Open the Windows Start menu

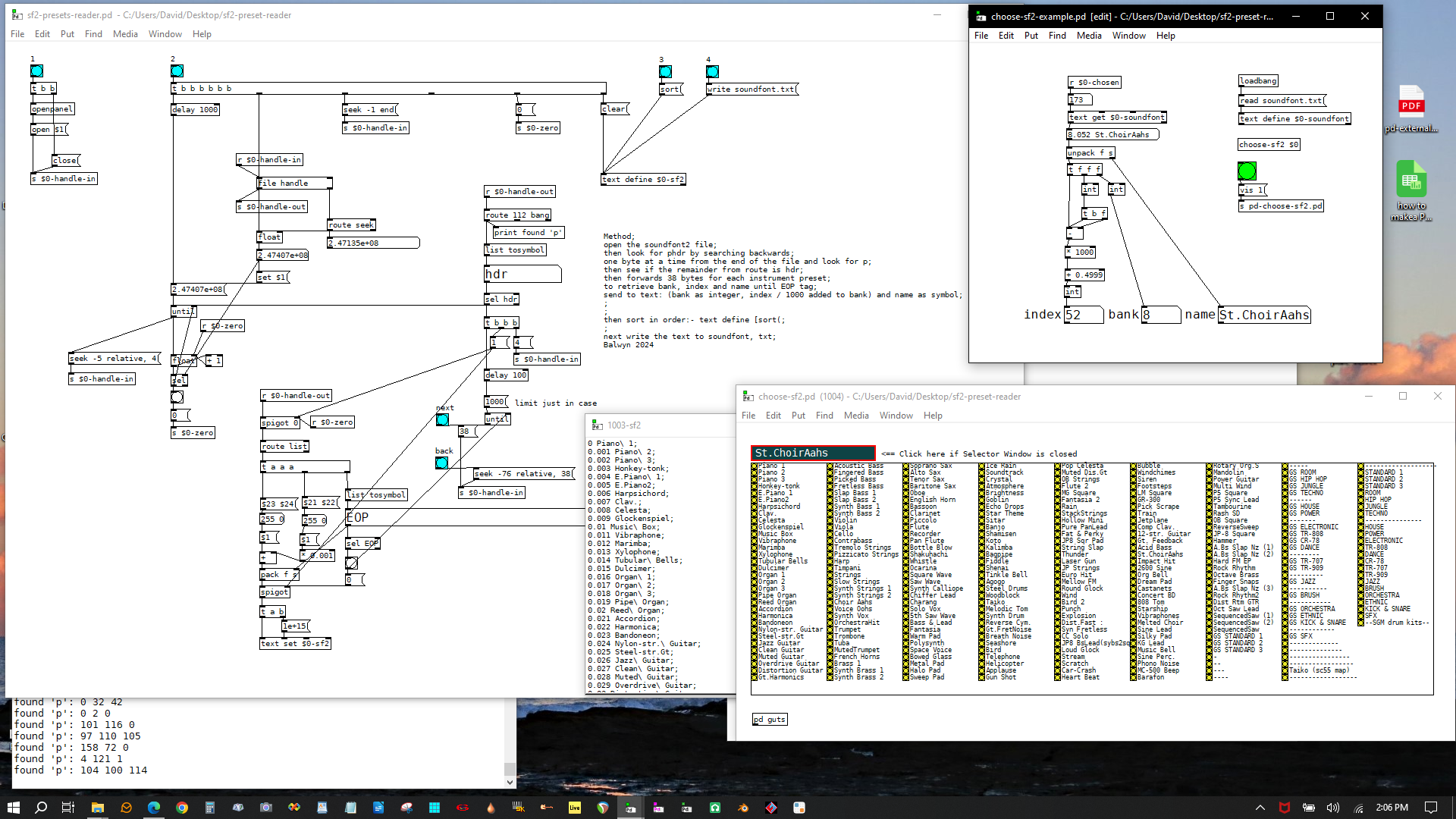(14, 808)
